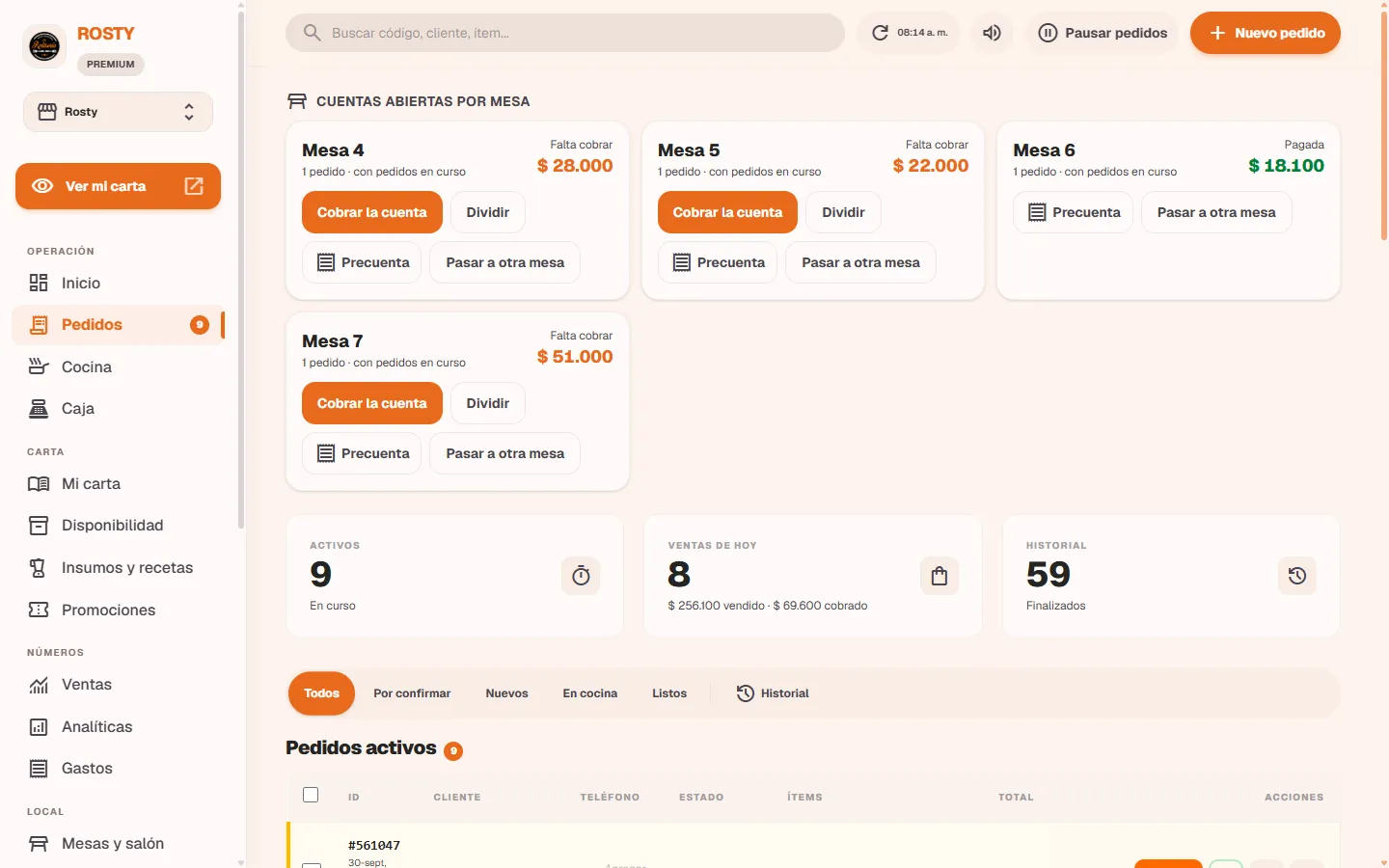Click the shopping bag icon in Ventas de hoy
The width and height of the screenshot is (1389, 868).
pyautogui.click(x=940, y=576)
